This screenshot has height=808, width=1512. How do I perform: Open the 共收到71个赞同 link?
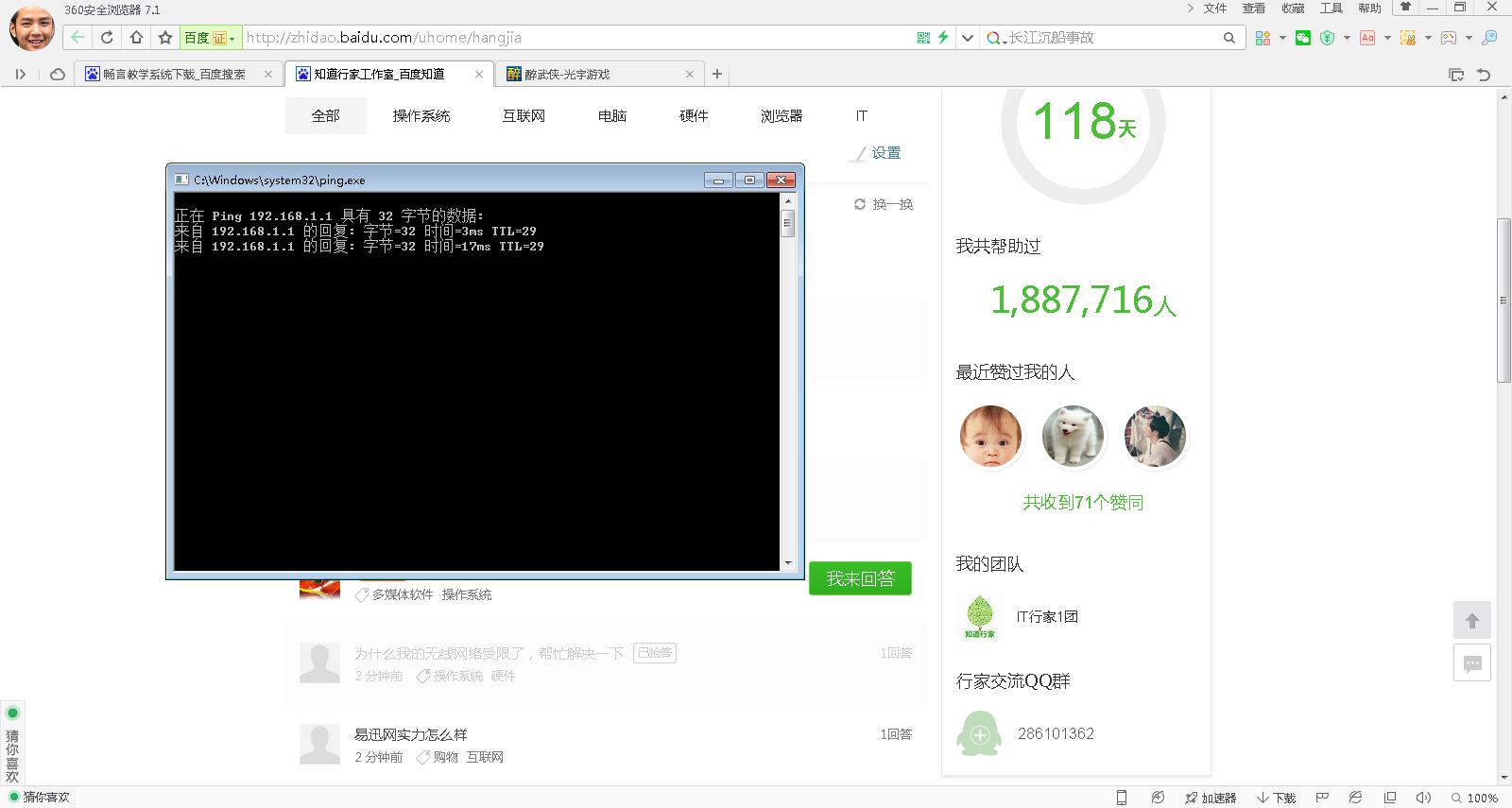1083,503
